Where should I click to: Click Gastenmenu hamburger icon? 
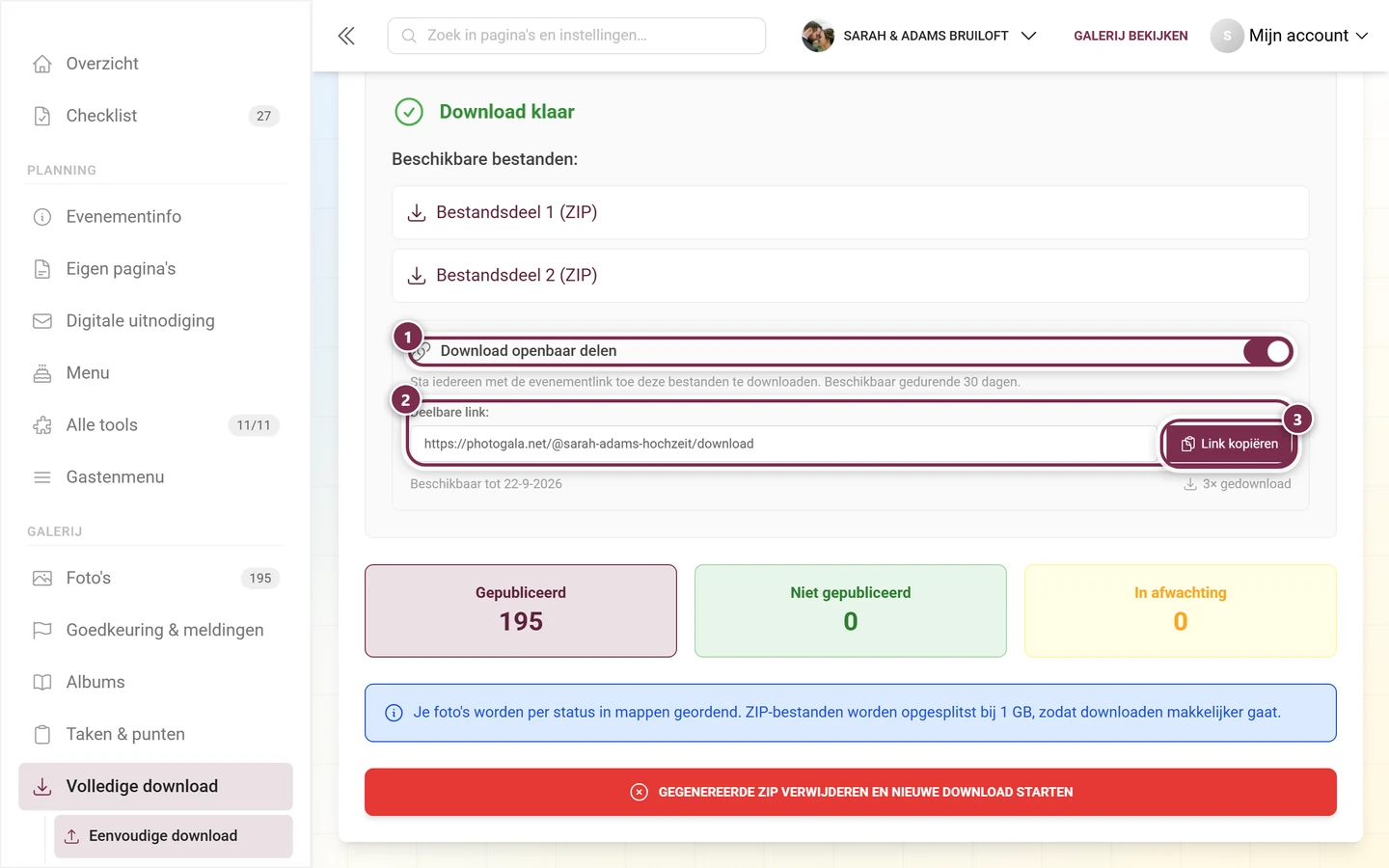42,477
